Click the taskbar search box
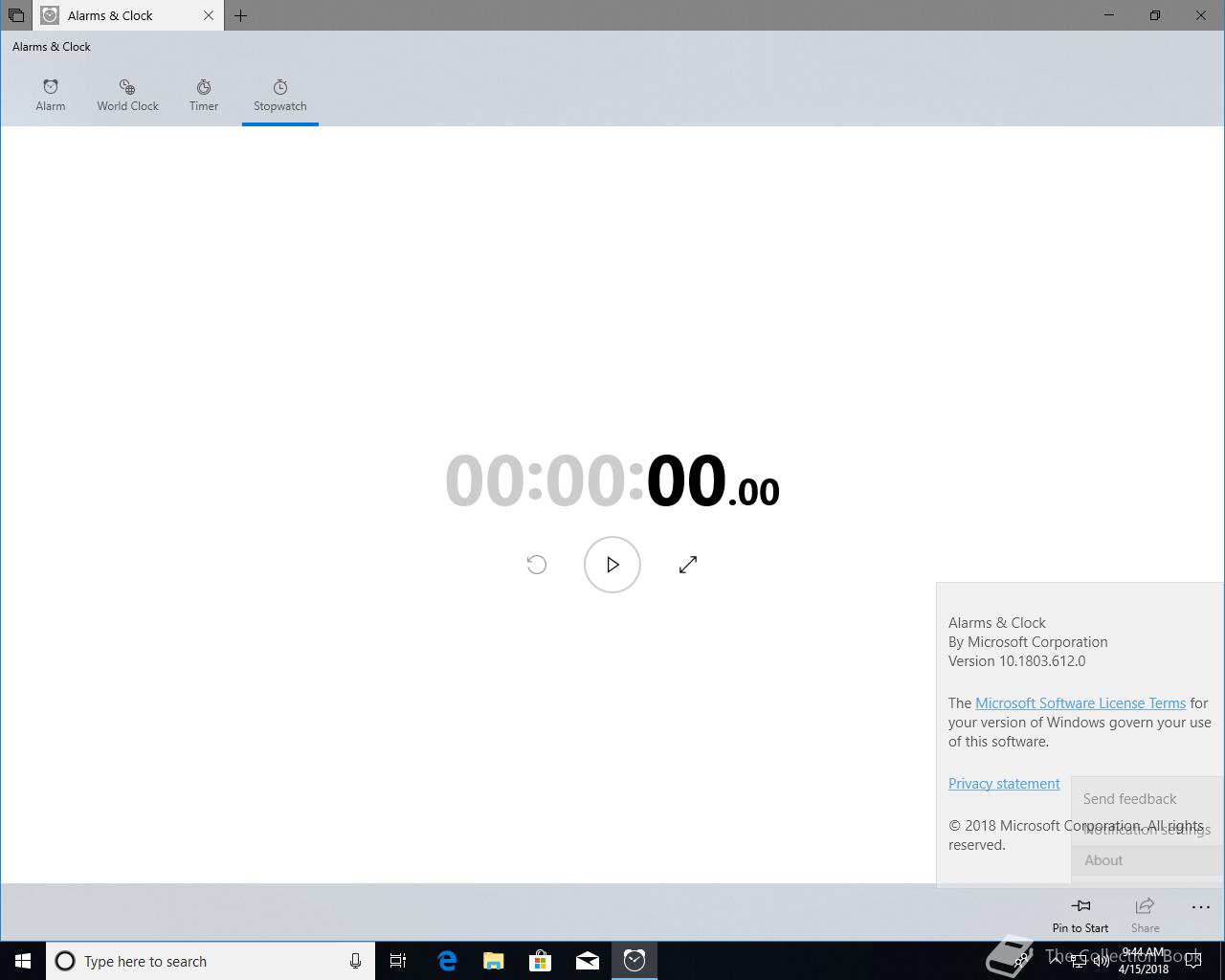This screenshot has height=980, width=1225. tap(211, 961)
